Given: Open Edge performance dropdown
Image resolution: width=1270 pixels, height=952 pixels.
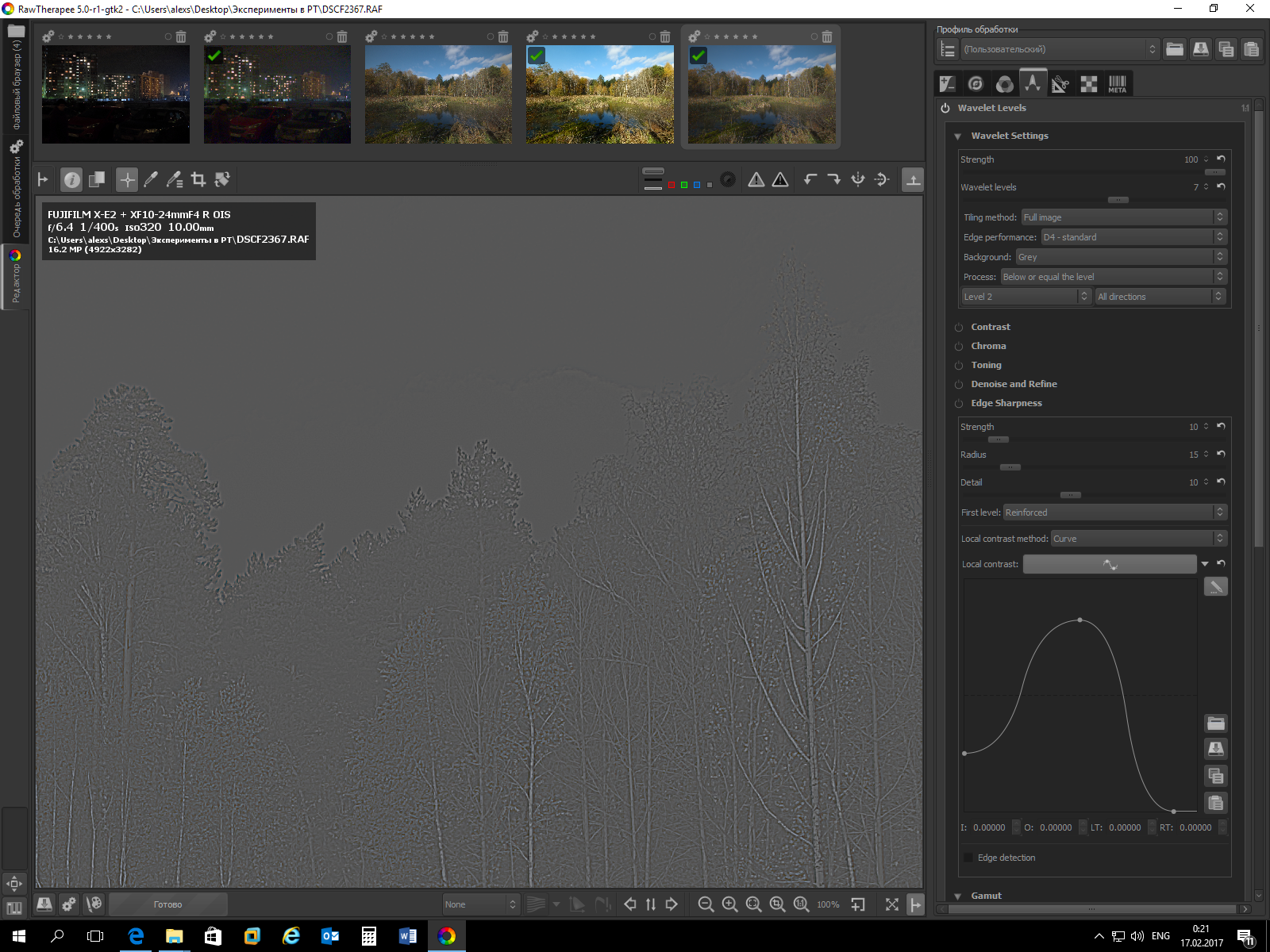Looking at the screenshot, I should (1134, 237).
